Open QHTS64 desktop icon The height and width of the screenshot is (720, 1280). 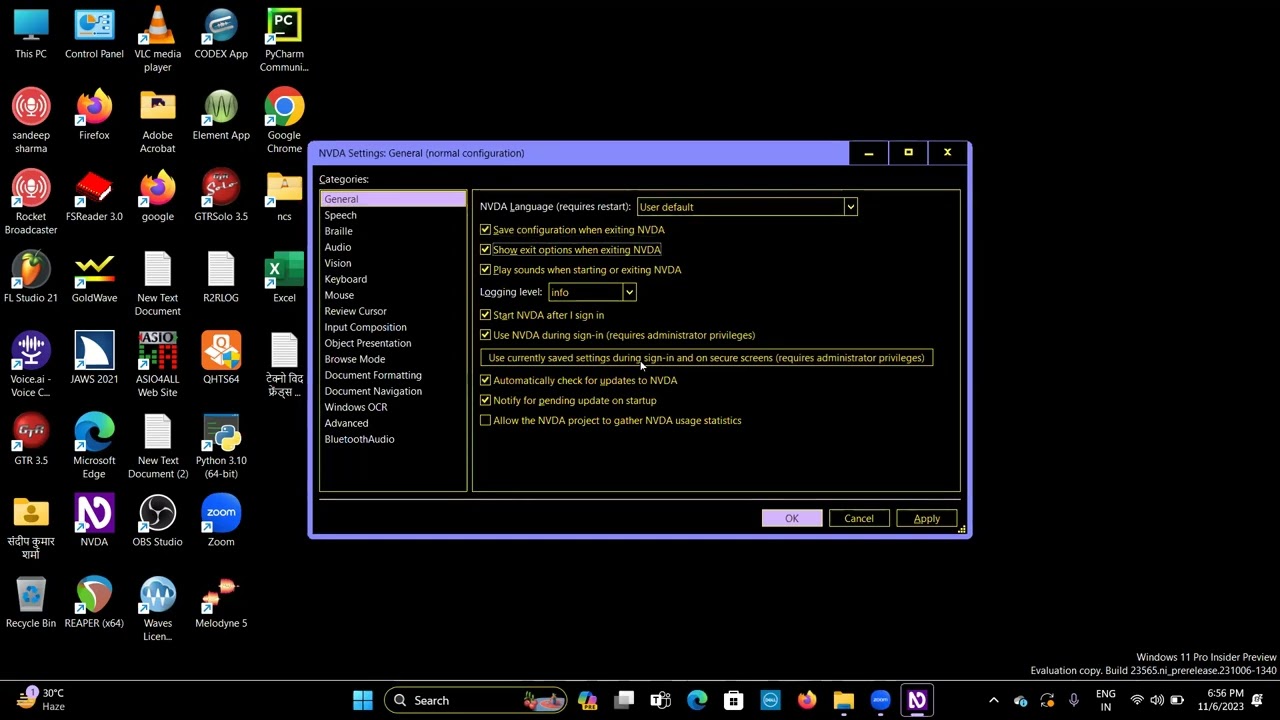[221, 358]
